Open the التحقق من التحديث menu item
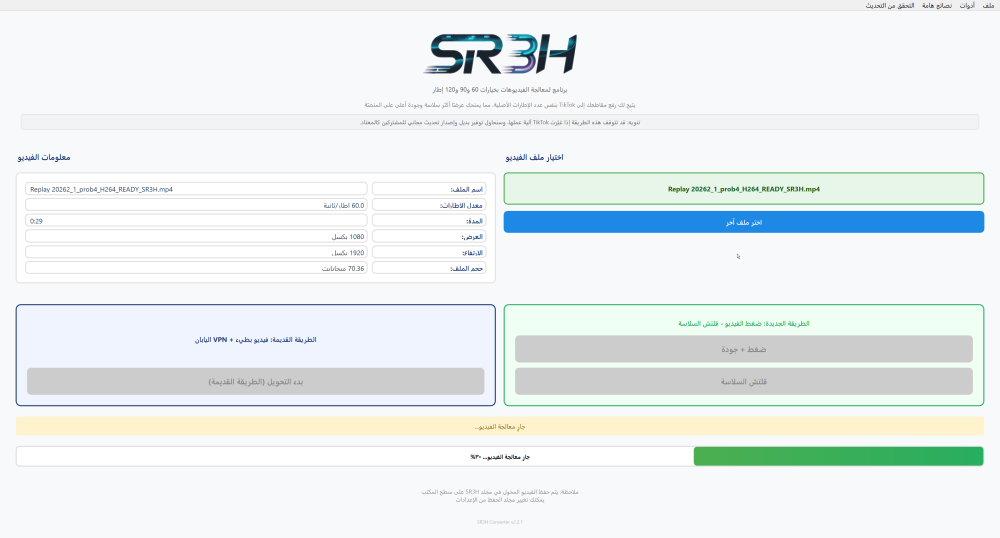1000x538 pixels. (x=890, y=5)
